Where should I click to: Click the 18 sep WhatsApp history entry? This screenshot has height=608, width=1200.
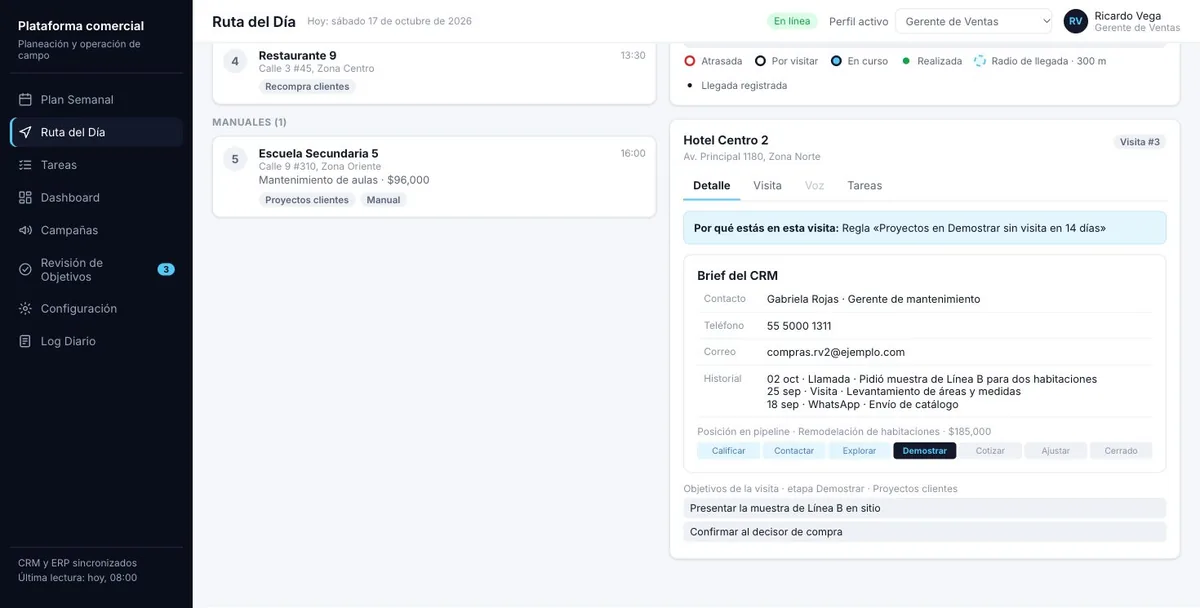[863, 404]
